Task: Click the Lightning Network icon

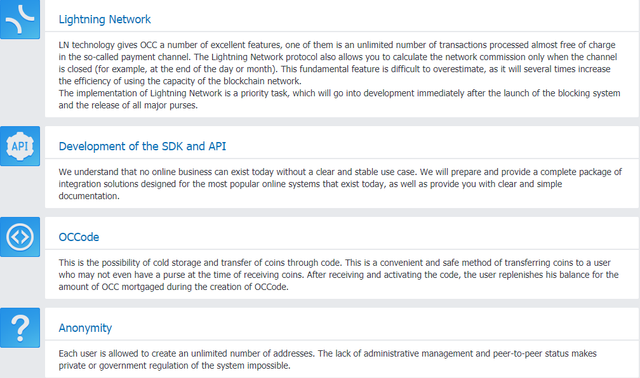Action: click(20, 19)
